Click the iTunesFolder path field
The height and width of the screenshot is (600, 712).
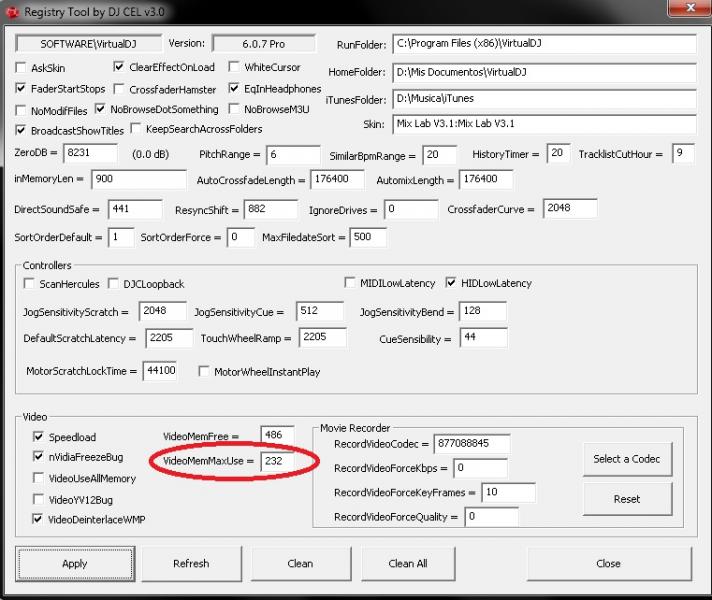point(544,99)
